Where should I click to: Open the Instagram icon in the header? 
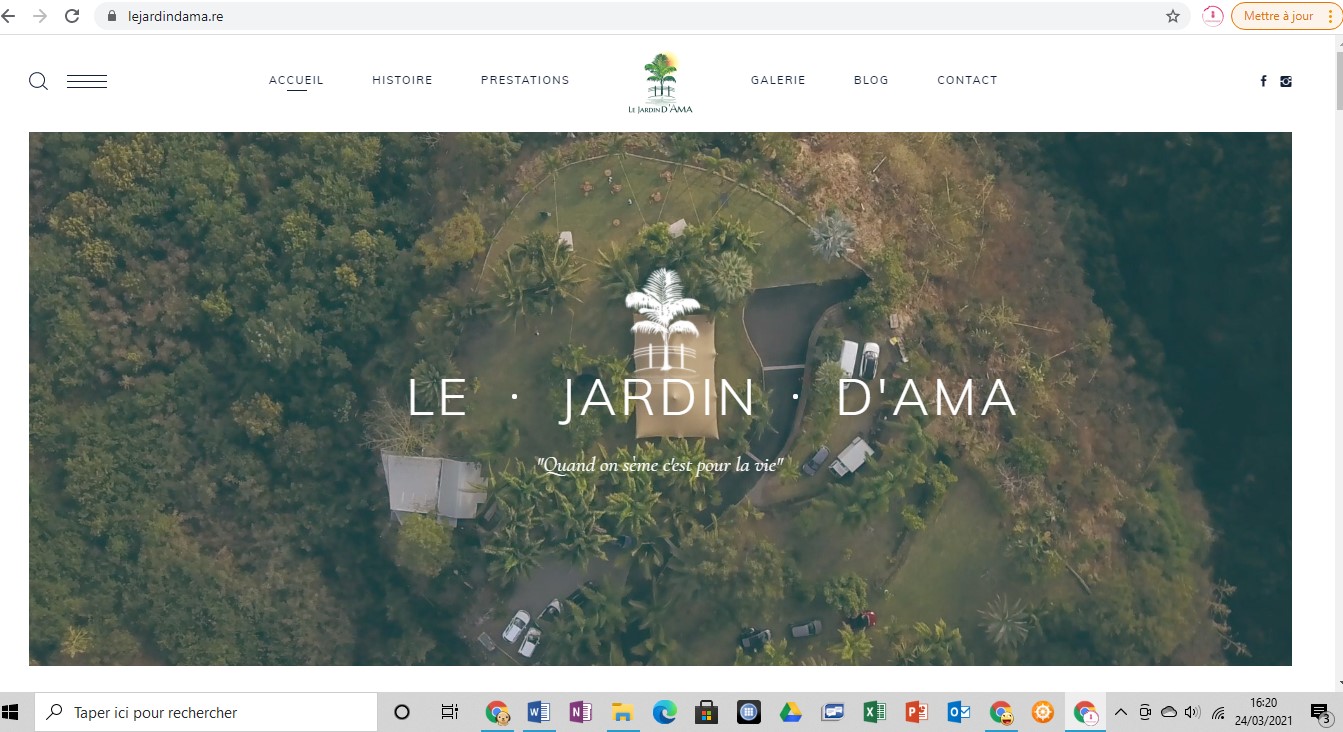tap(1286, 81)
